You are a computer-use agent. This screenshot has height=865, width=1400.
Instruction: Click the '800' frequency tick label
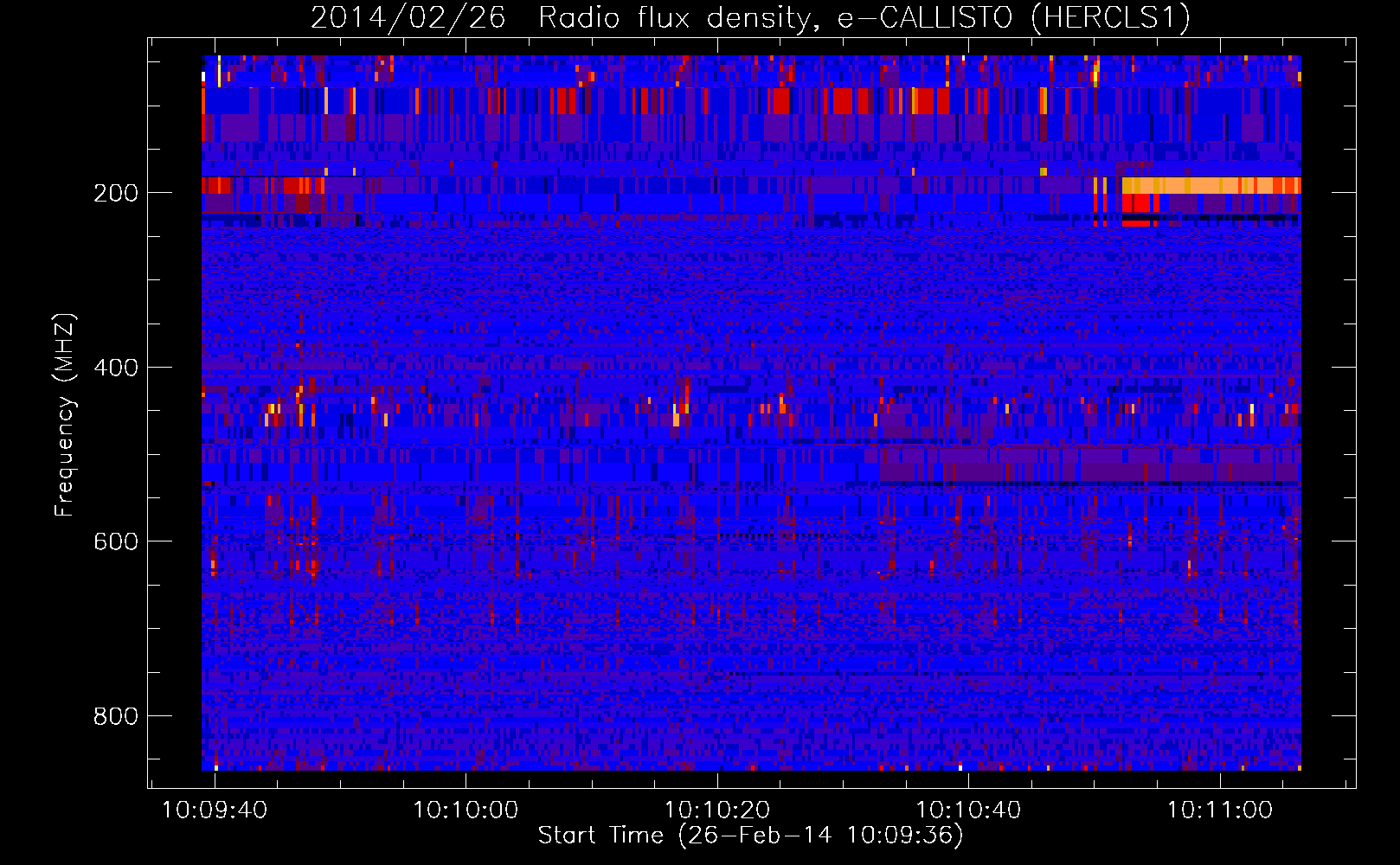(116, 716)
